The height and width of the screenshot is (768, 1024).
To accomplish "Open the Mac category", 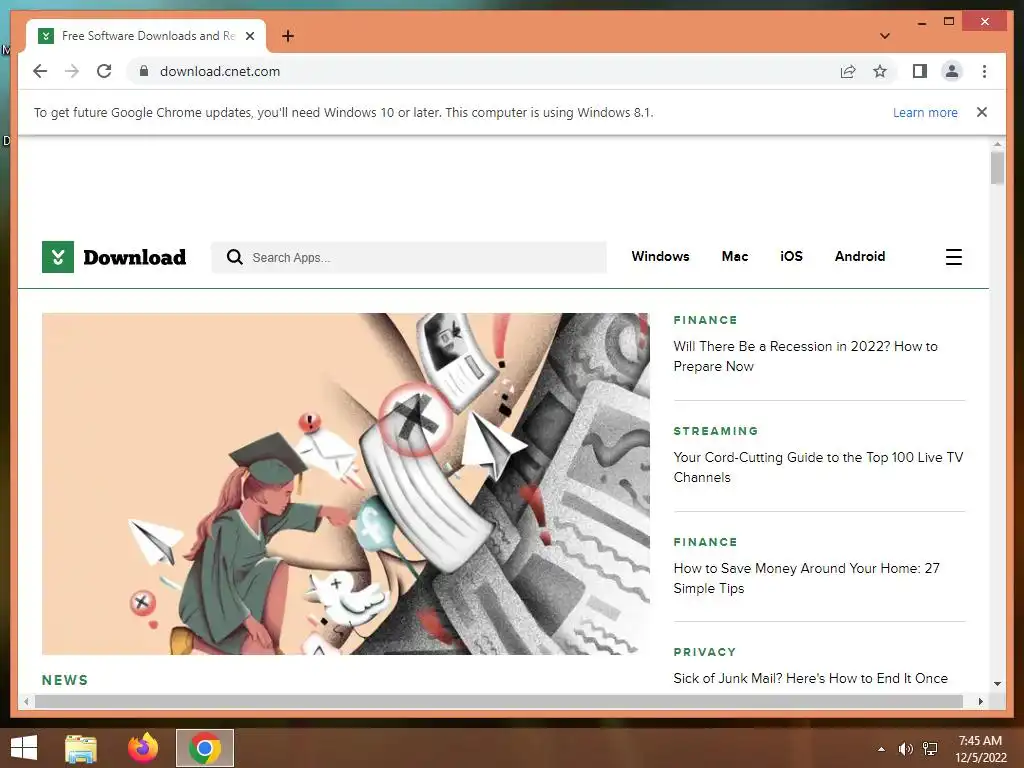I will pos(735,257).
